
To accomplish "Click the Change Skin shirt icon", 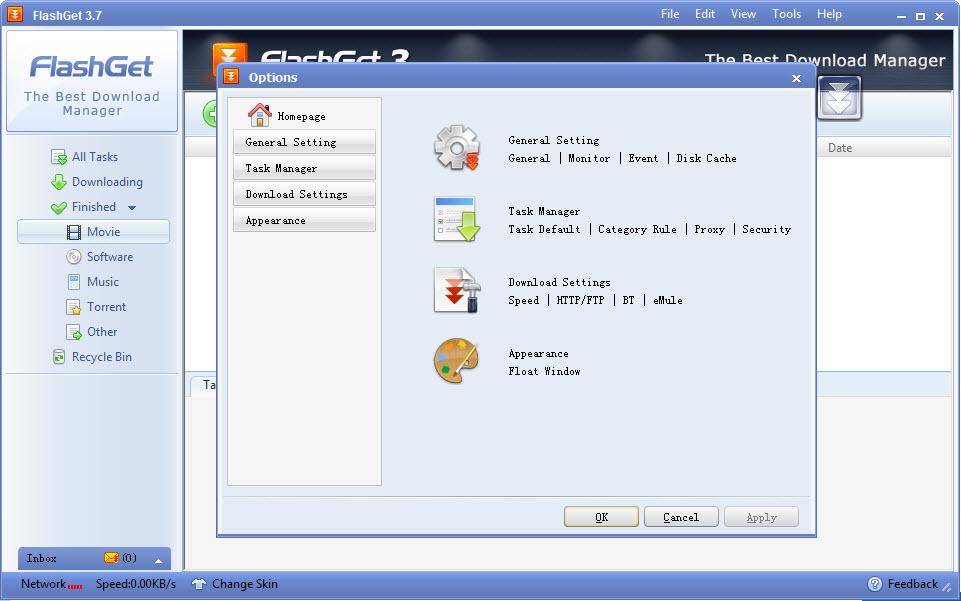I will coord(199,584).
